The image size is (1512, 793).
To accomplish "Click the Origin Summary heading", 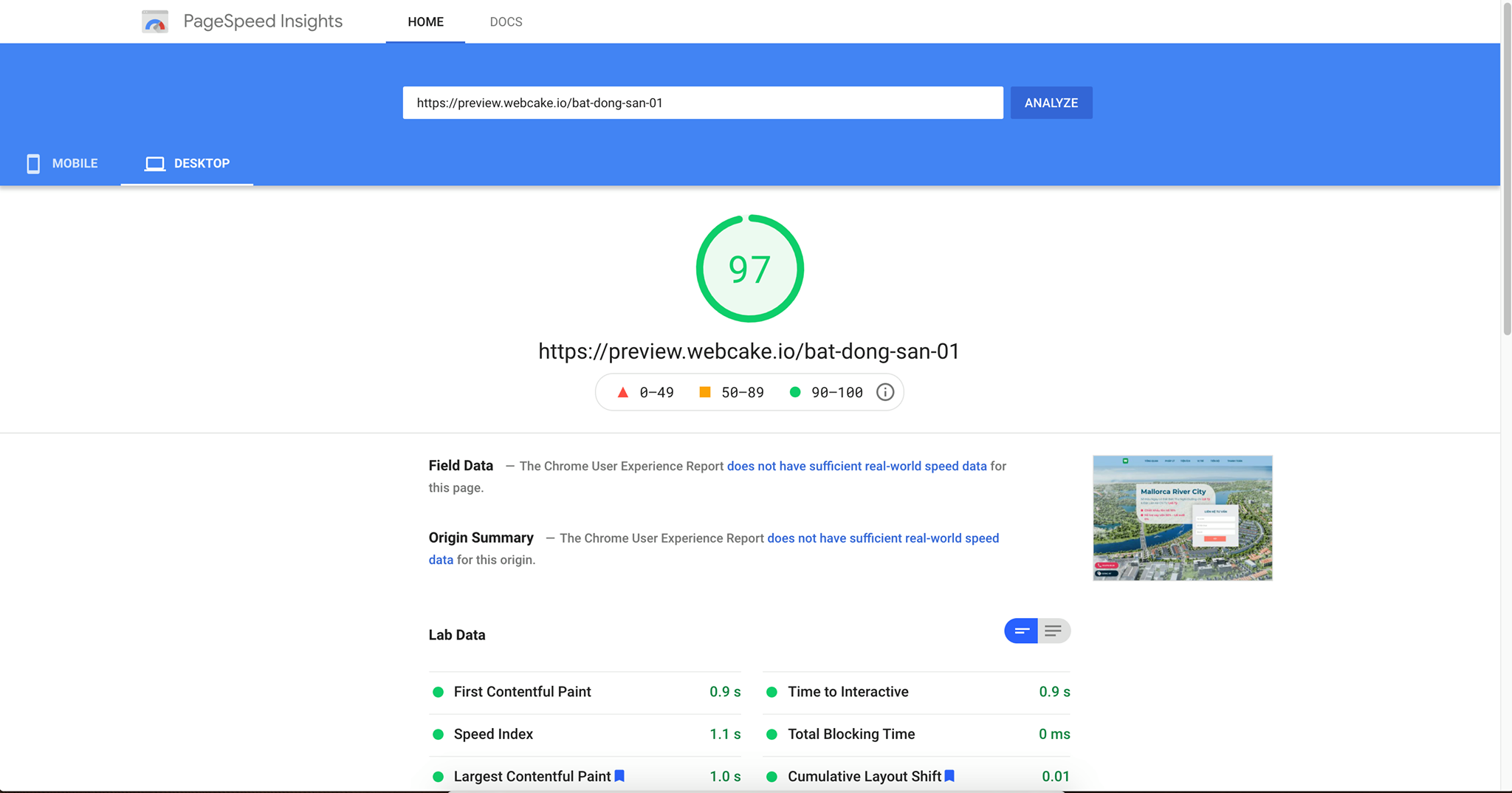I will [481, 538].
